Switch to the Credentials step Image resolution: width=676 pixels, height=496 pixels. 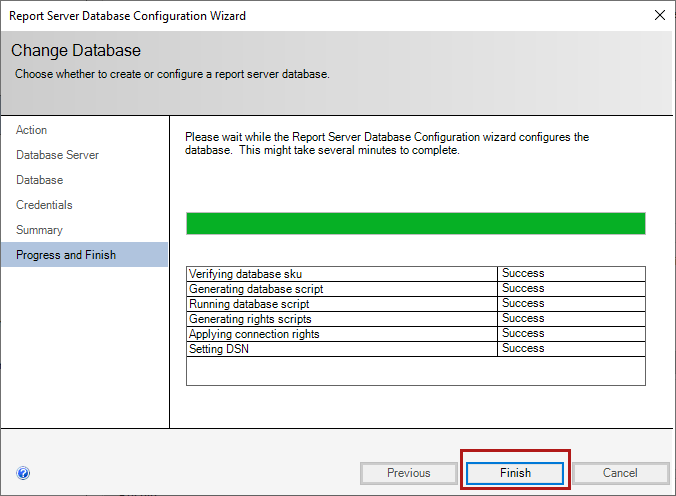point(44,205)
